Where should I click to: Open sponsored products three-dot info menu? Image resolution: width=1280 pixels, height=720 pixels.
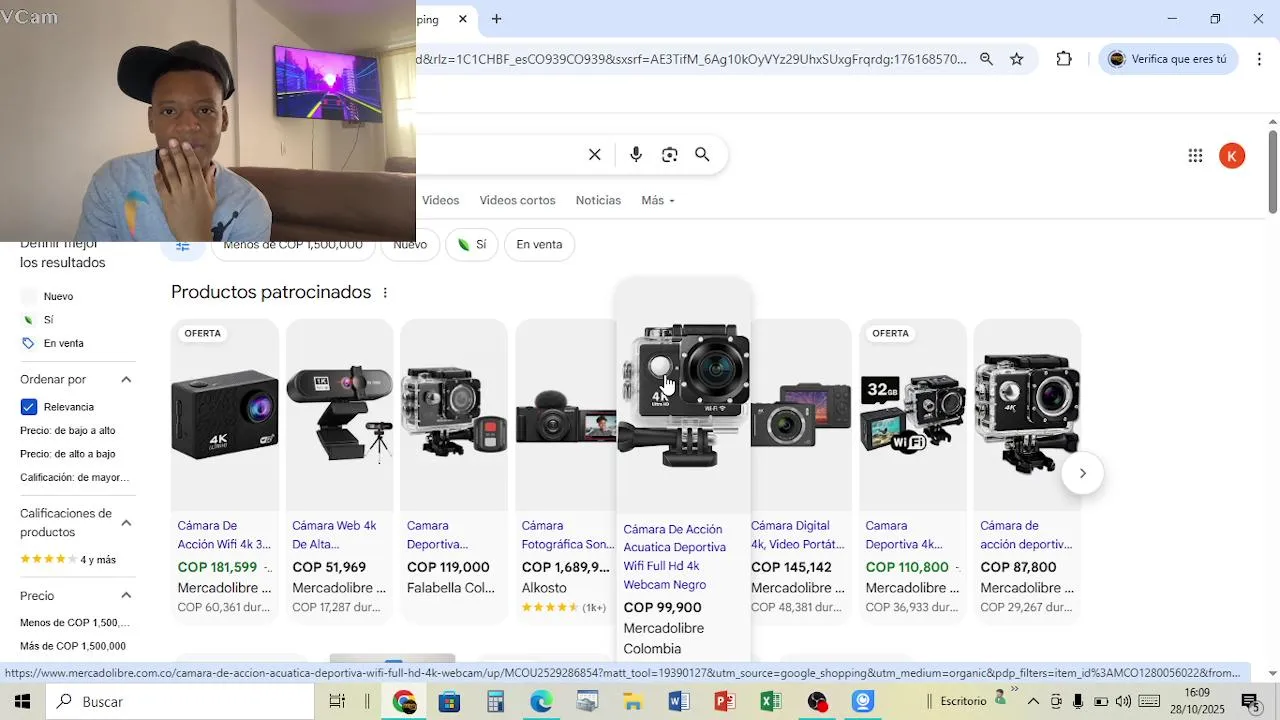(x=385, y=293)
